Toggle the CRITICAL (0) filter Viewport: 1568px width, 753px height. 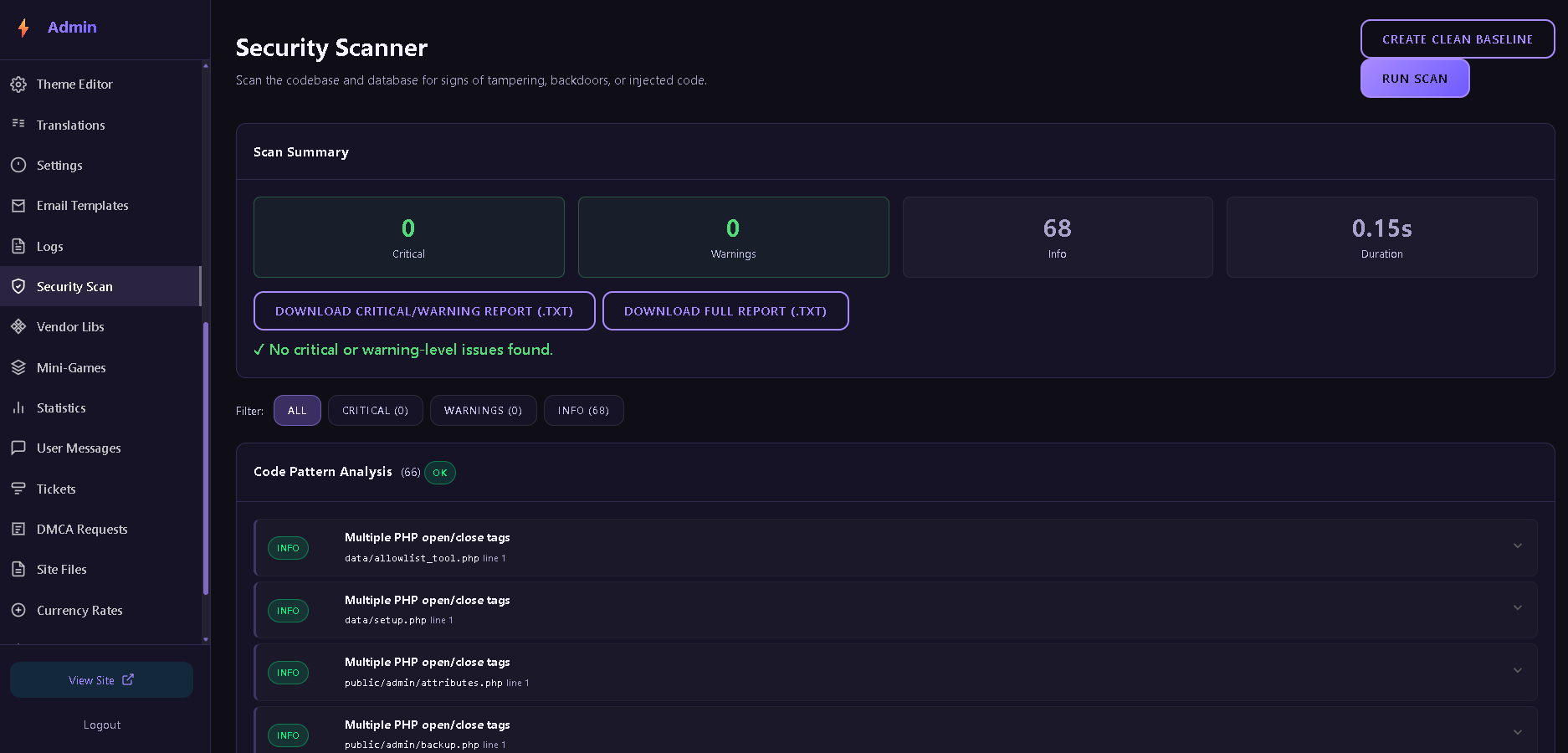[376, 411]
